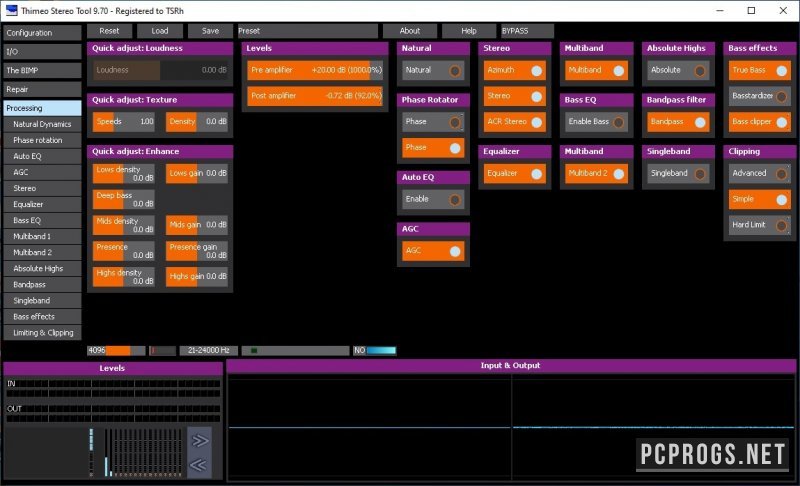The image size is (800, 486).
Task: Click the 4096 latency indicator
Action: pyautogui.click(x=116, y=350)
